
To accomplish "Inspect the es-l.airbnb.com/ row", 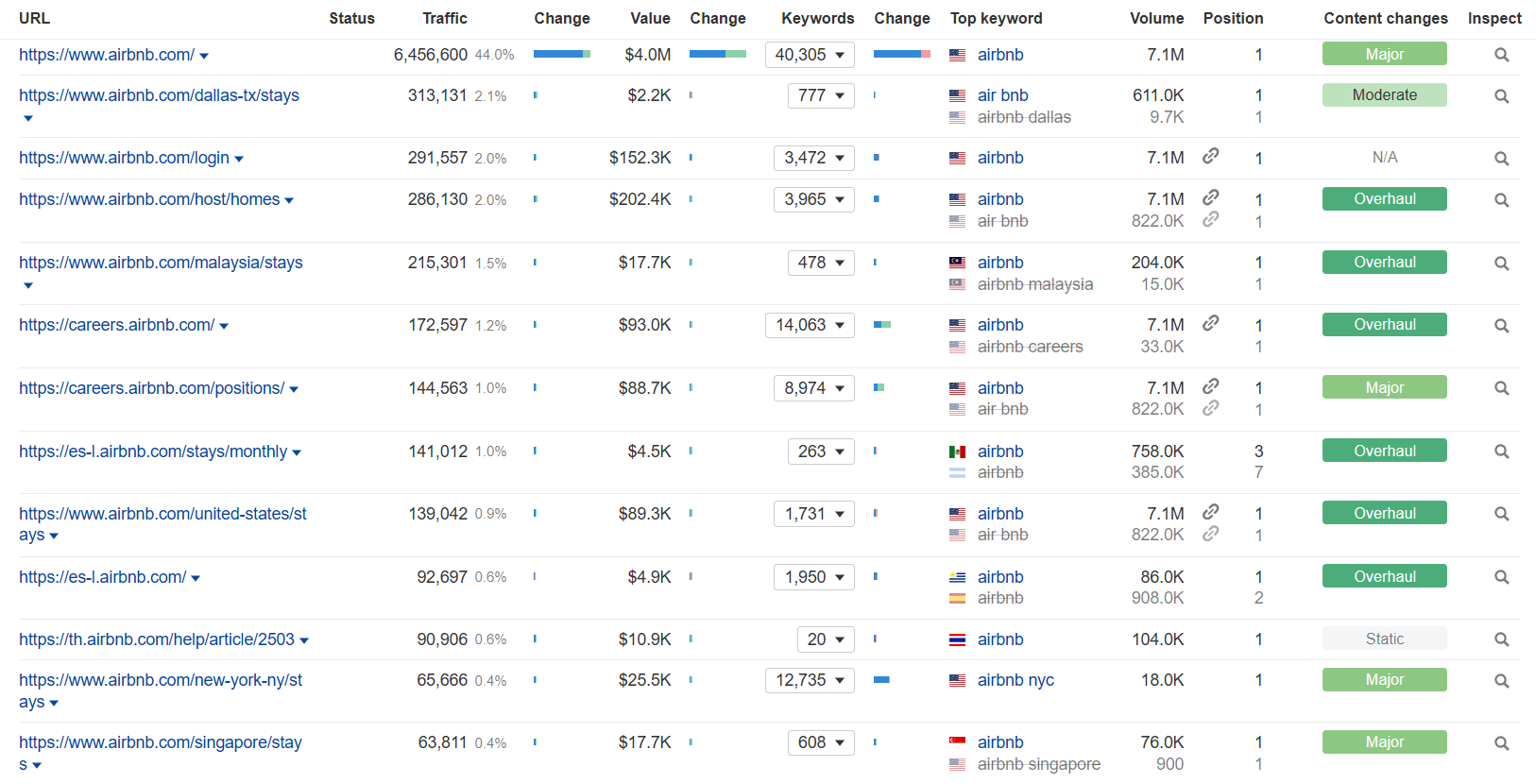I will (1501, 577).
